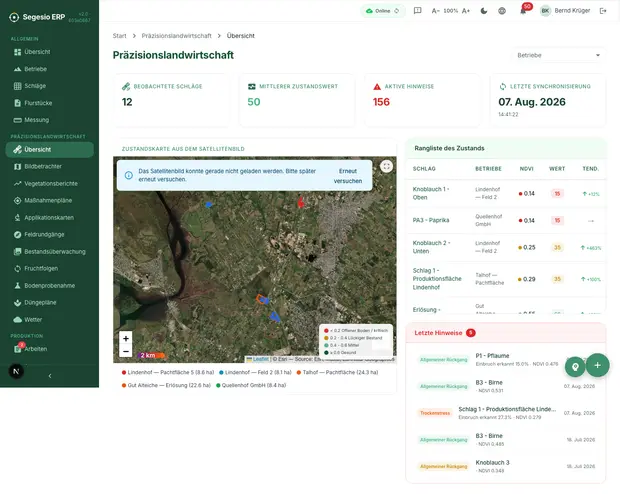Viewport: 620px width, 494px height.
Task: Toggle the Online sync status chip
Action: tap(382, 11)
